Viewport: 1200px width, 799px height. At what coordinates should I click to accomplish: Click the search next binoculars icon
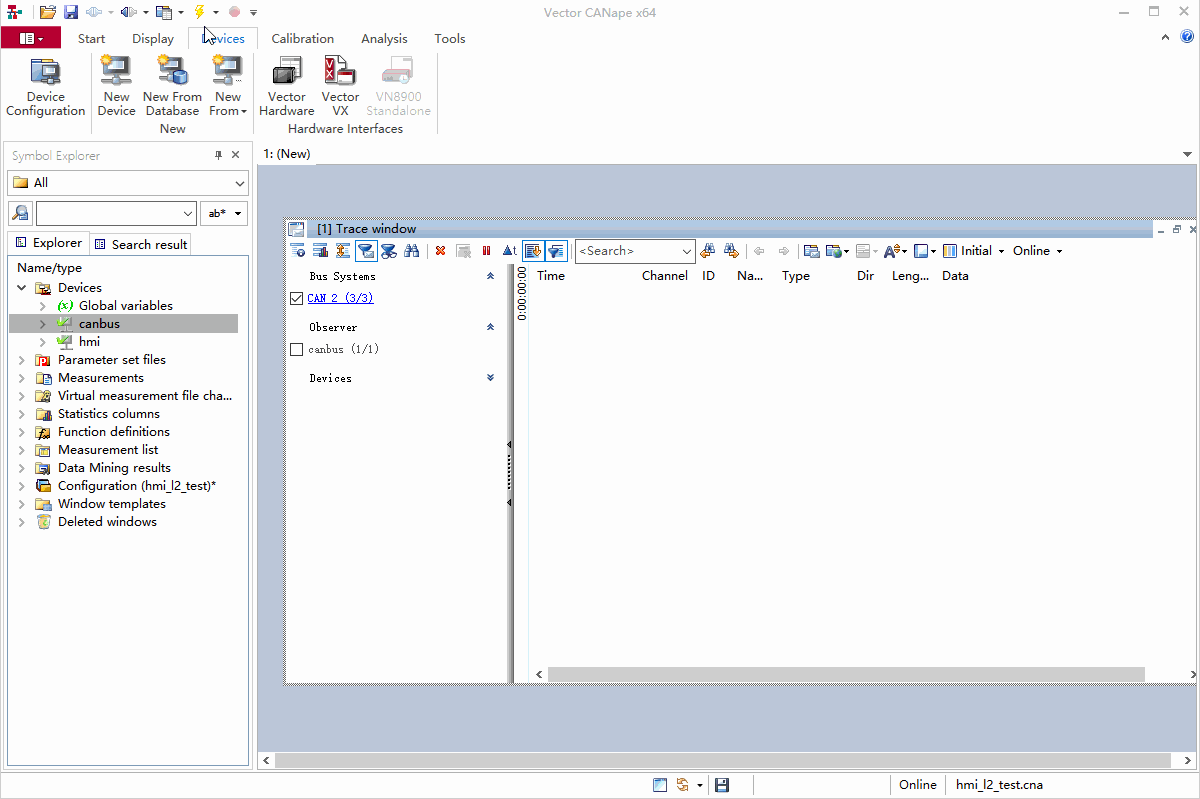(x=731, y=251)
